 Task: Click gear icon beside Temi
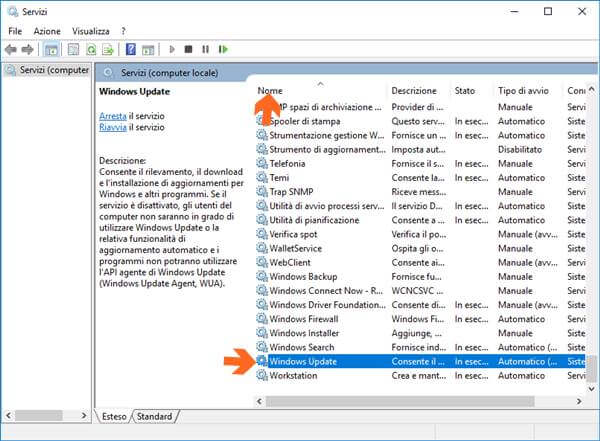click(x=262, y=178)
